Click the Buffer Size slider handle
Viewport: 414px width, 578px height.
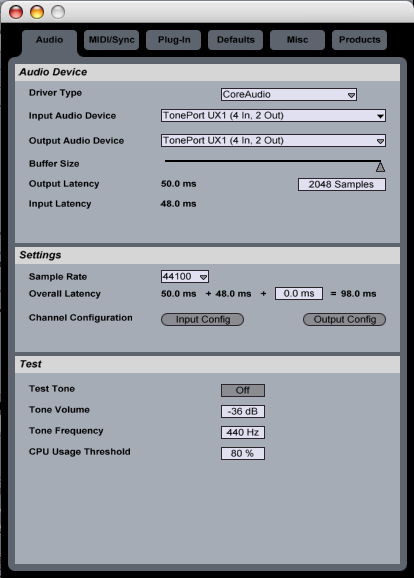point(380,167)
